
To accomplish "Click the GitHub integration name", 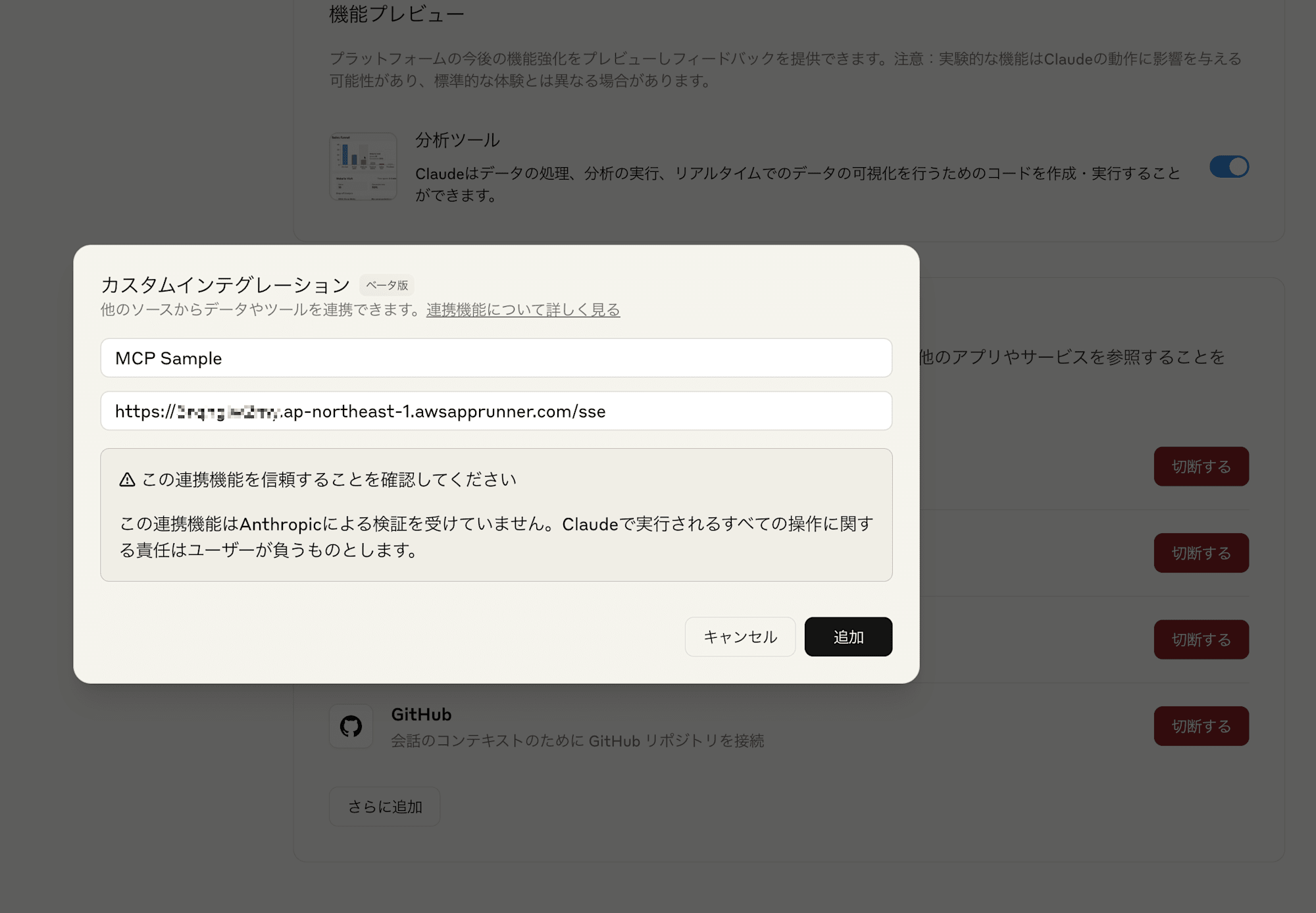I will (421, 714).
